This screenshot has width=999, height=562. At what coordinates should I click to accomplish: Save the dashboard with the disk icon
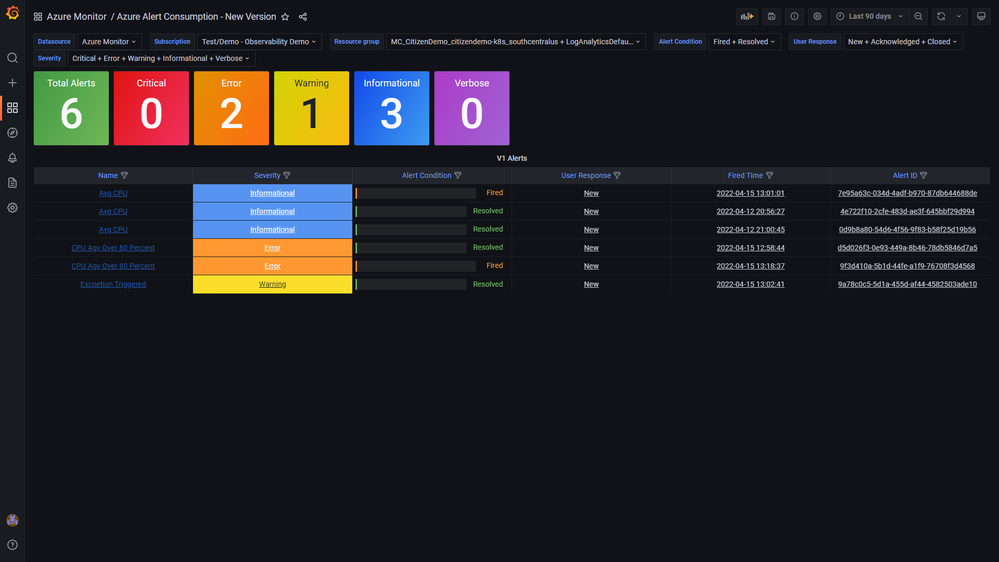[771, 17]
